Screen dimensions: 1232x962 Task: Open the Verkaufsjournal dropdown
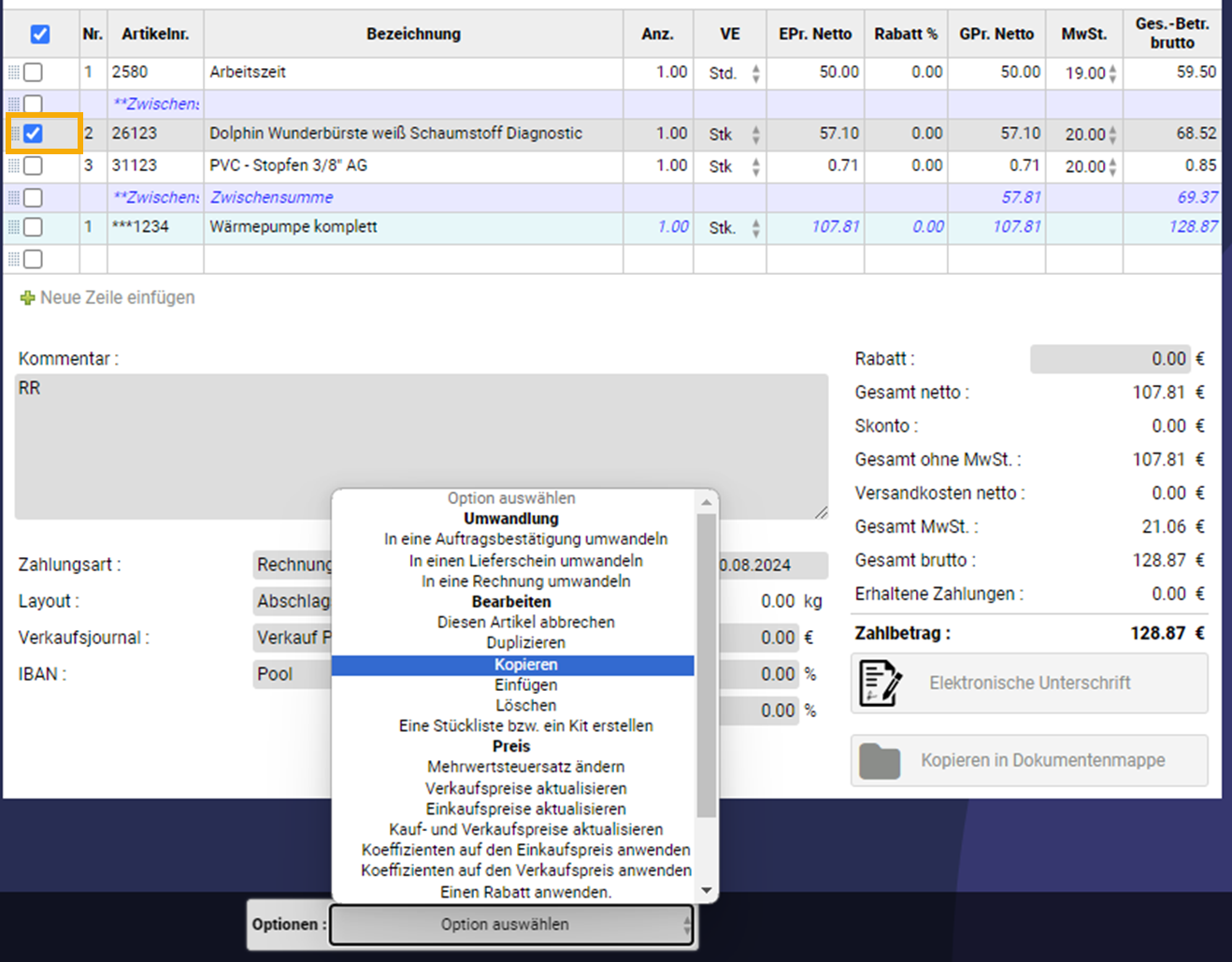293,638
